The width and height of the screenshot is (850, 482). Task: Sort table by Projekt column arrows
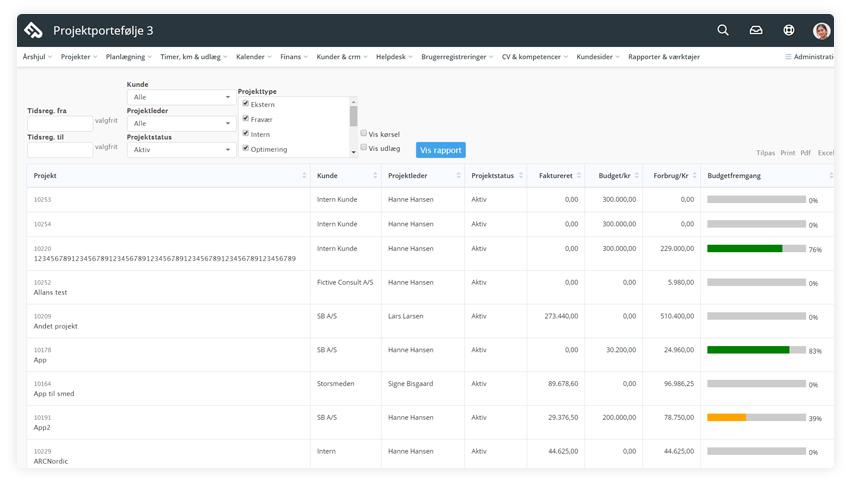[x=304, y=175]
